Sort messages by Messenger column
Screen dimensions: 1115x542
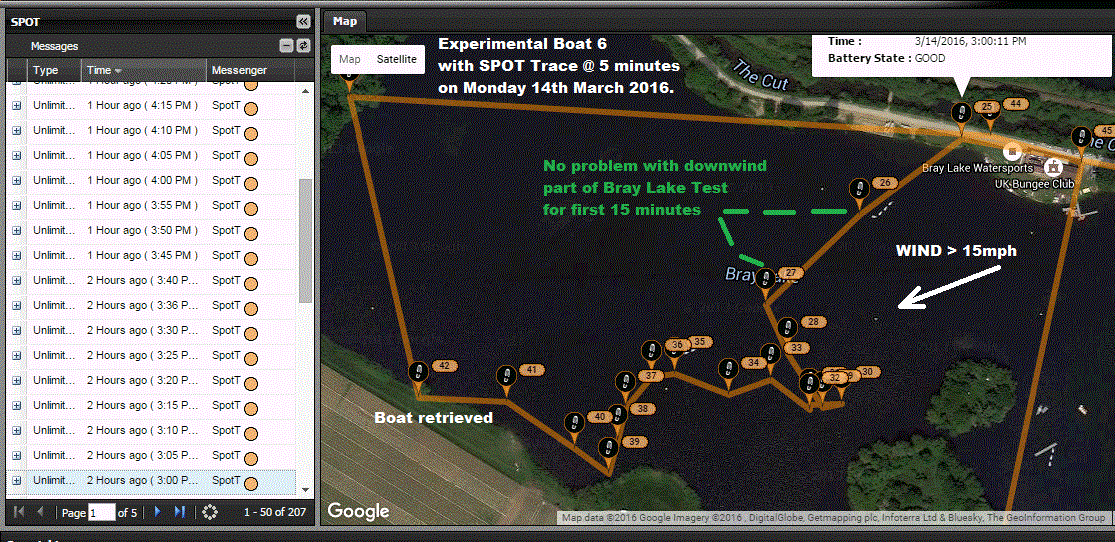tap(250, 70)
